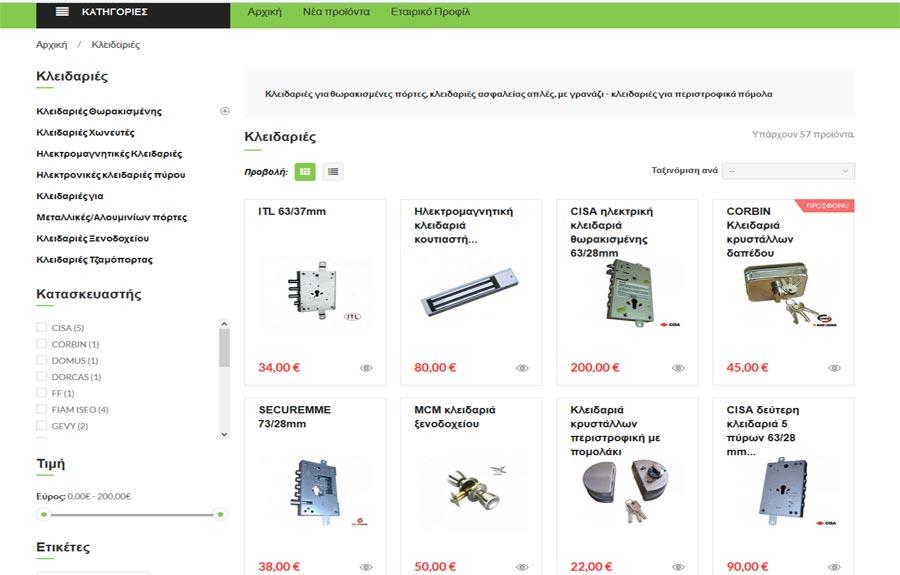Viewport: 900px width, 575px height.
Task: Open SECUREMME 73/28mm product image
Action: tap(315, 492)
